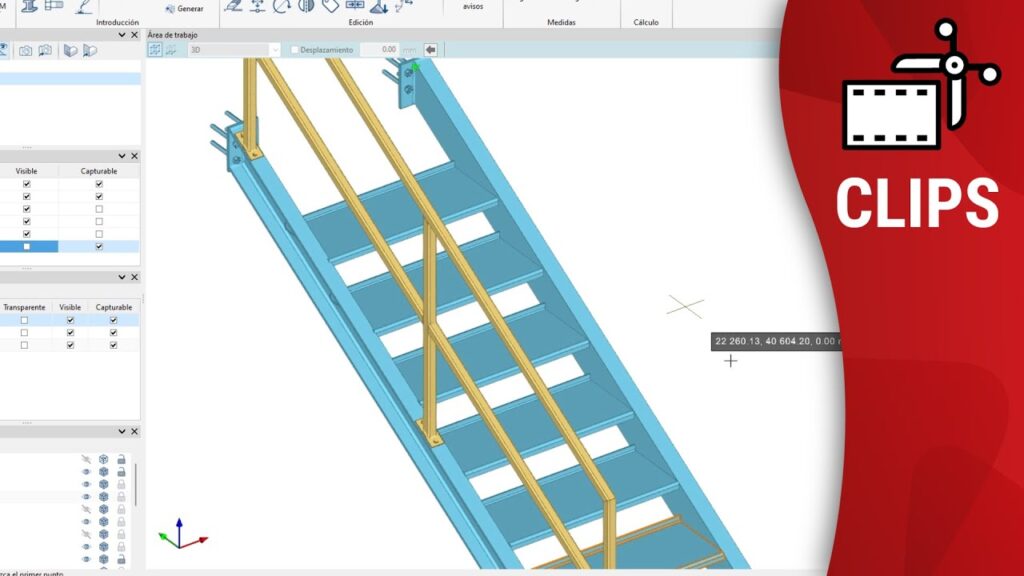Click the tag label tool in the Edición group

coord(330,6)
